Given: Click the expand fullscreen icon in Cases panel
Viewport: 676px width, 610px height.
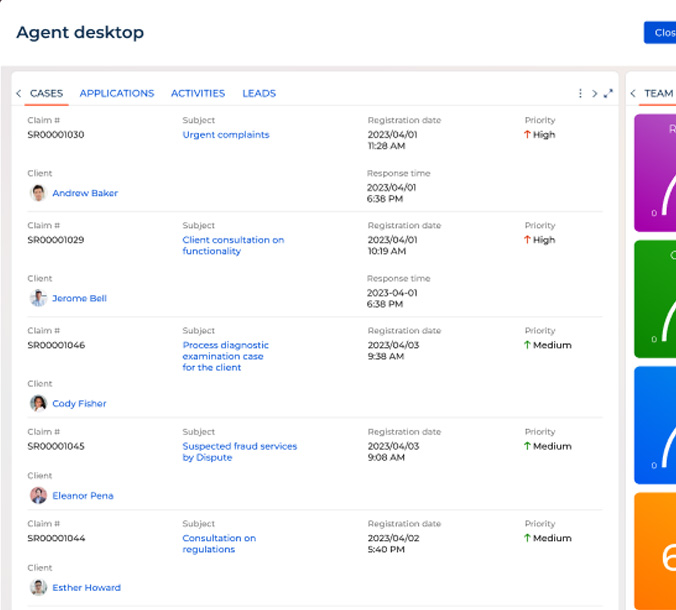Looking at the screenshot, I should (x=608, y=94).
